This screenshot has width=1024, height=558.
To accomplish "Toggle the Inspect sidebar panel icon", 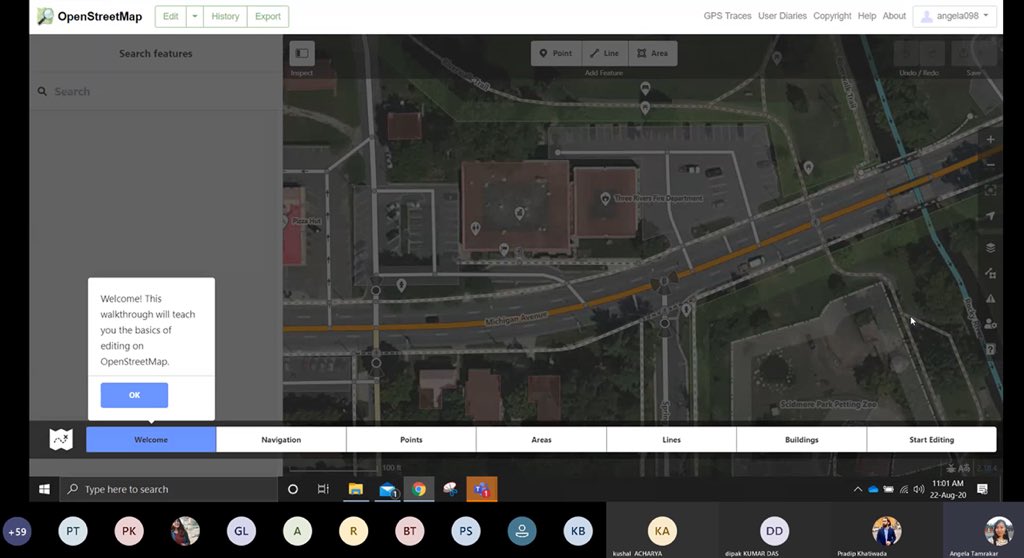I will pos(302,54).
